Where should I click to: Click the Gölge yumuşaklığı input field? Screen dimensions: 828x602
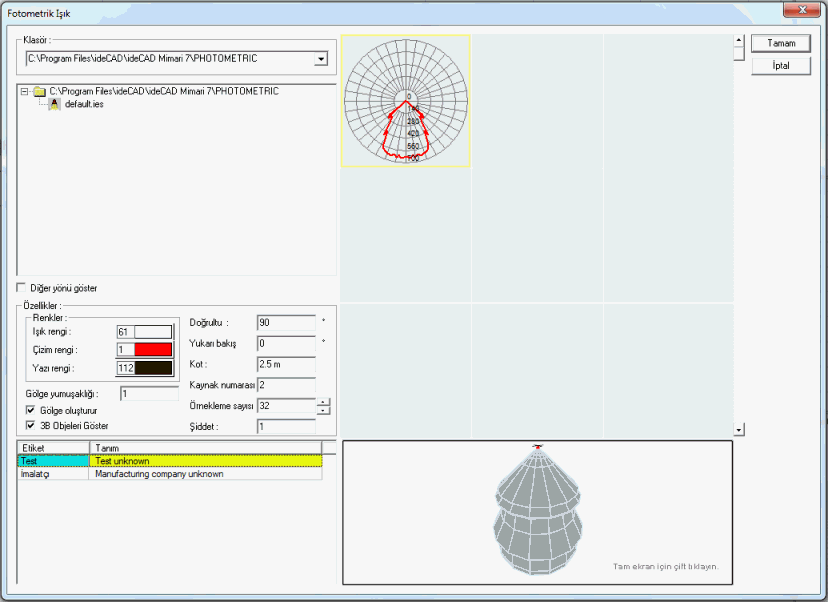pos(149,394)
